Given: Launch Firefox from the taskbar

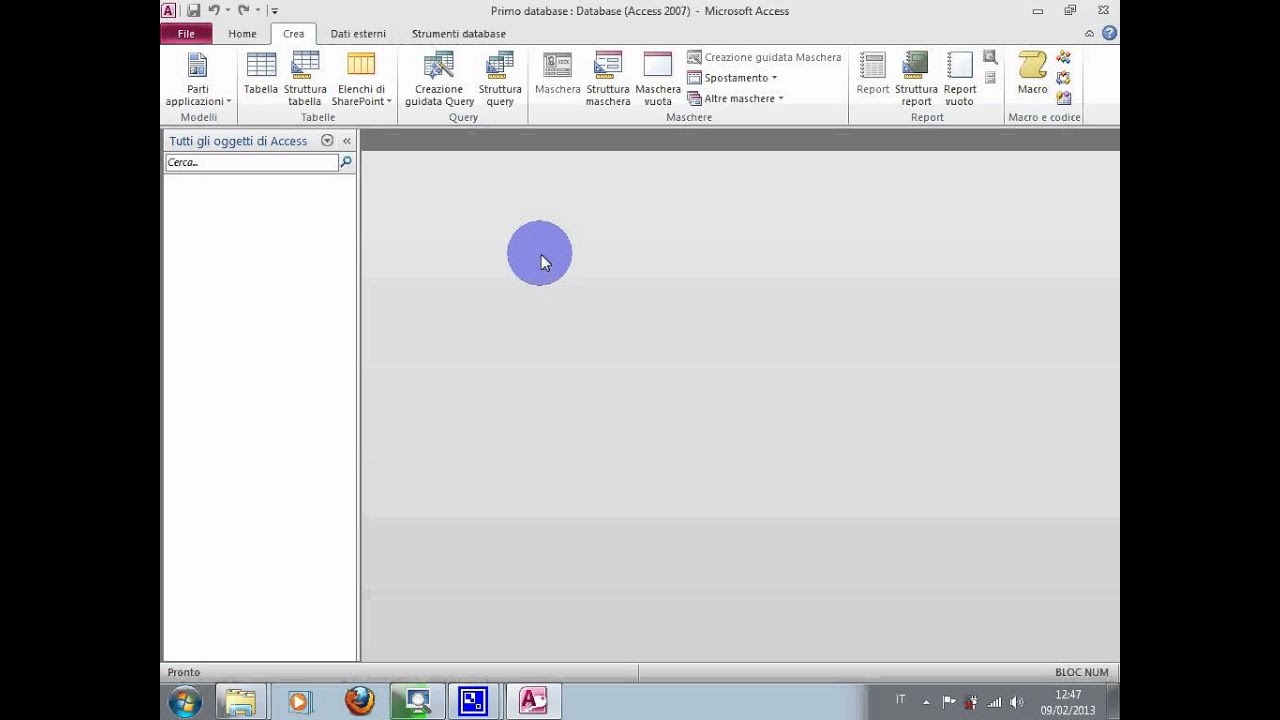Looking at the screenshot, I should (x=359, y=702).
